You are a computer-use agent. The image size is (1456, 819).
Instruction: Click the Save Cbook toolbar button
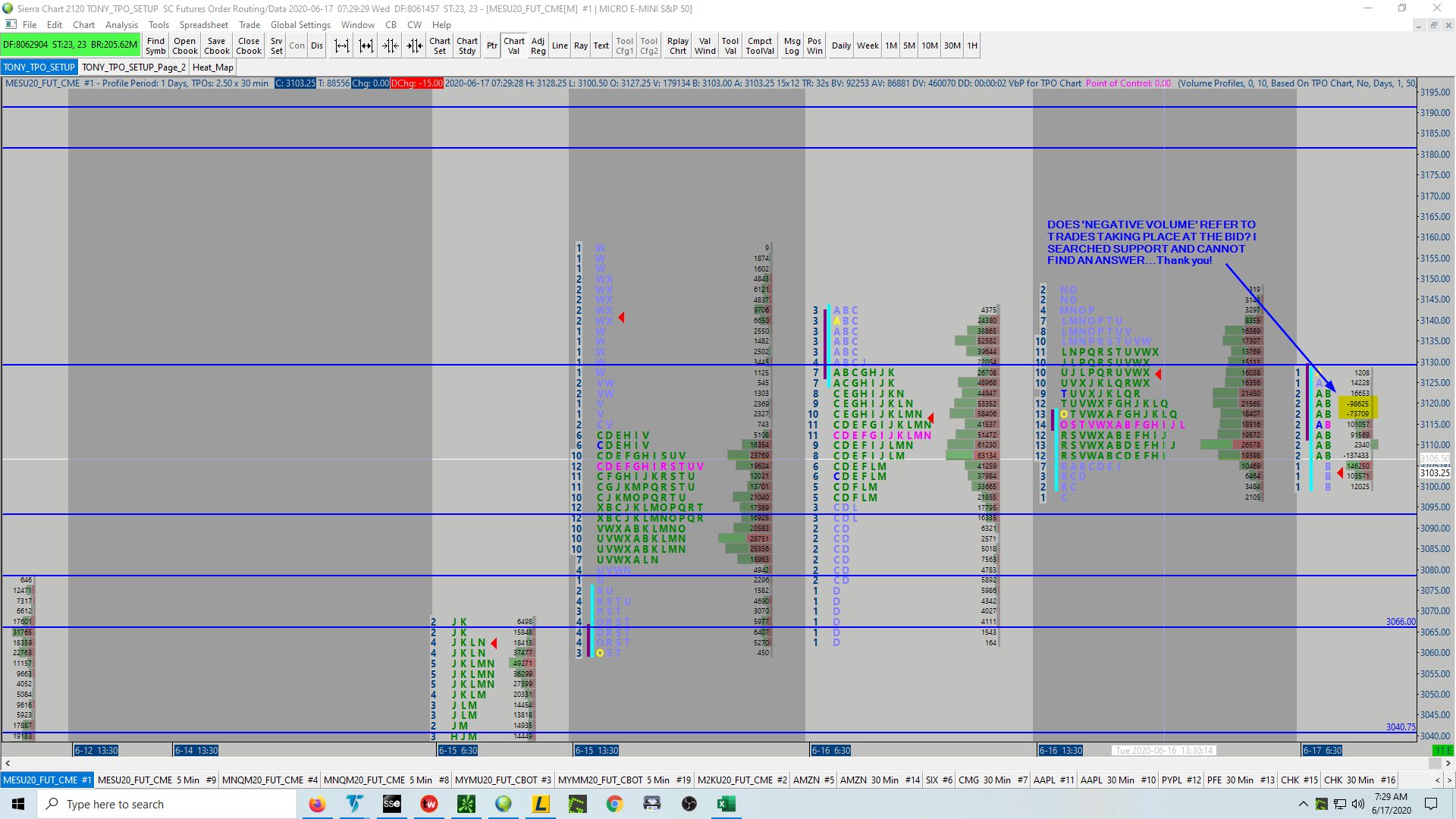pos(216,45)
